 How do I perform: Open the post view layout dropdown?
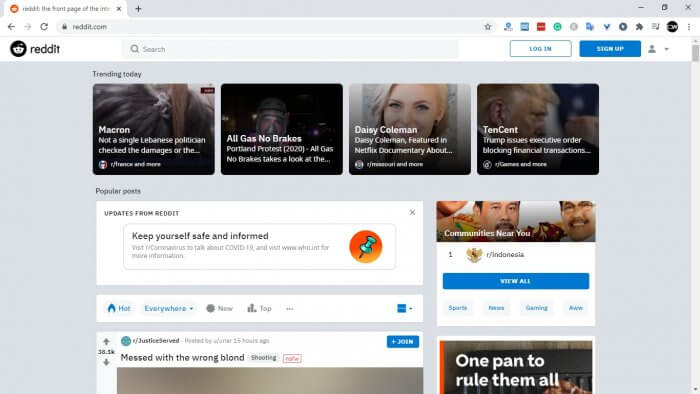pyautogui.click(x=404, y=308)
